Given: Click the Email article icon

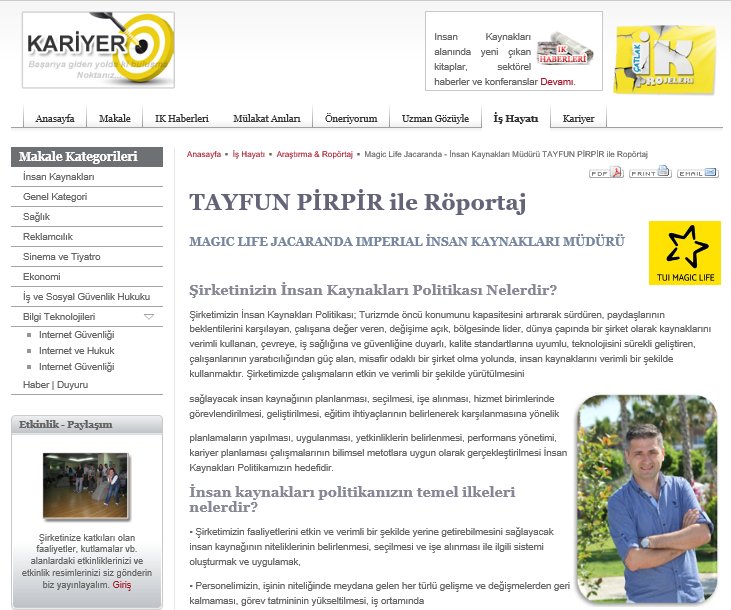Looking at the screenshot, I should (697, 173).
